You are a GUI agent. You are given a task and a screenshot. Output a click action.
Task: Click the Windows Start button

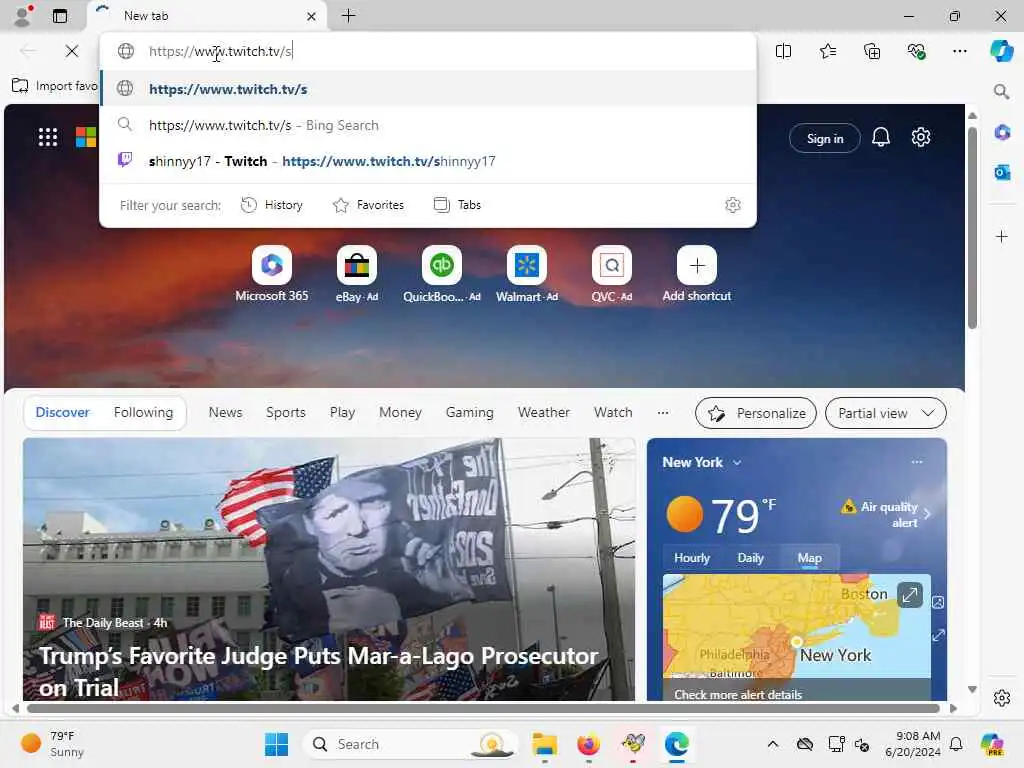point(276,744)
